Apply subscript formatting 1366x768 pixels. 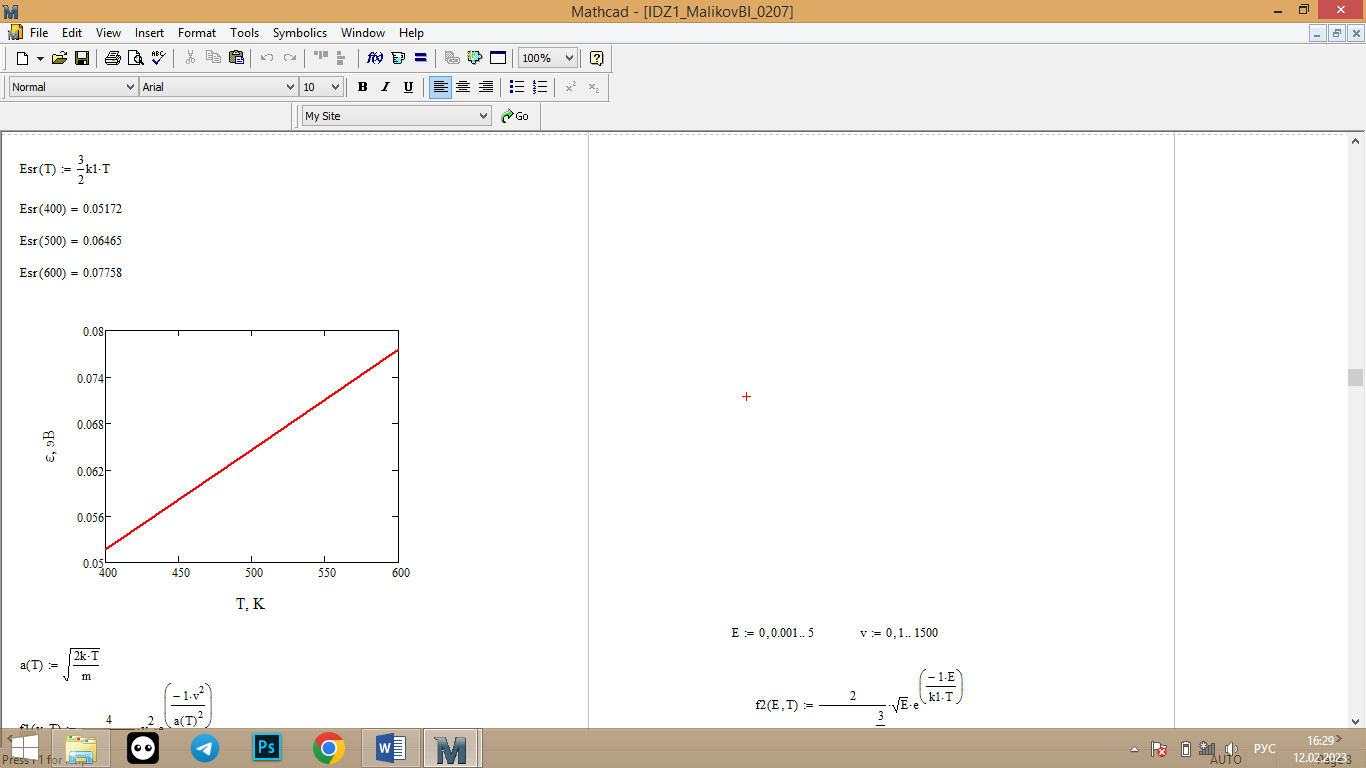(x=594, y=87)
